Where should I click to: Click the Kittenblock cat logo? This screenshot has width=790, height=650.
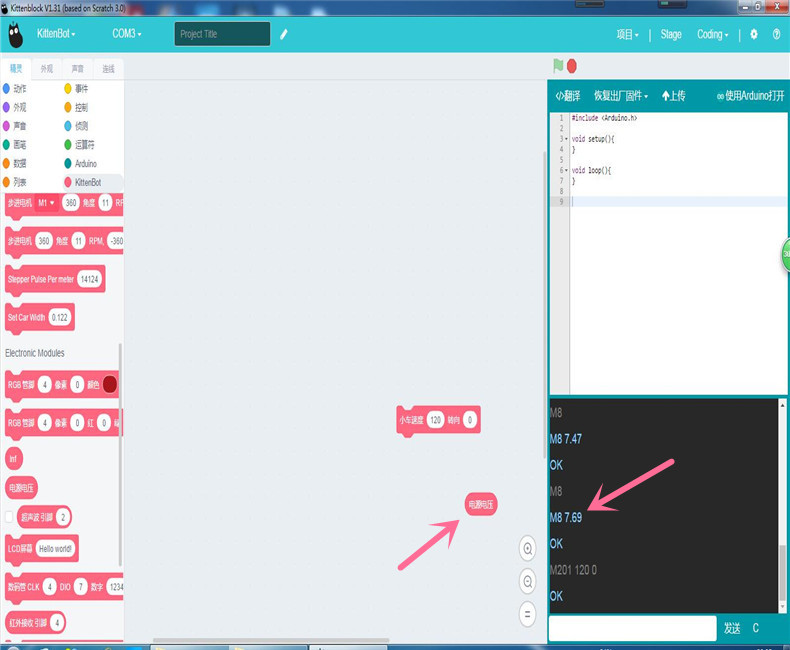tap(15, 35)
